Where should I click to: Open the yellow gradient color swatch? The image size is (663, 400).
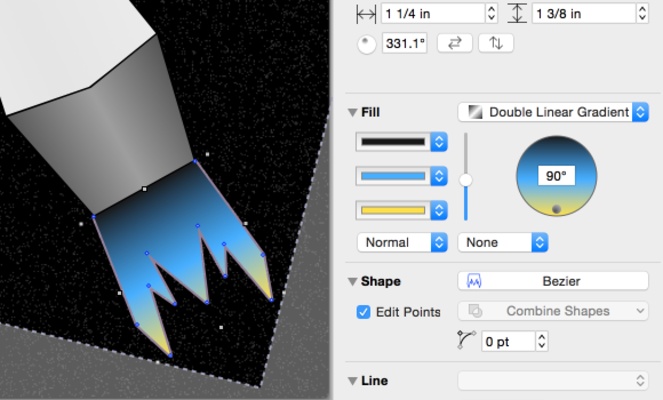pyautogui.click(x=393, y=210)
